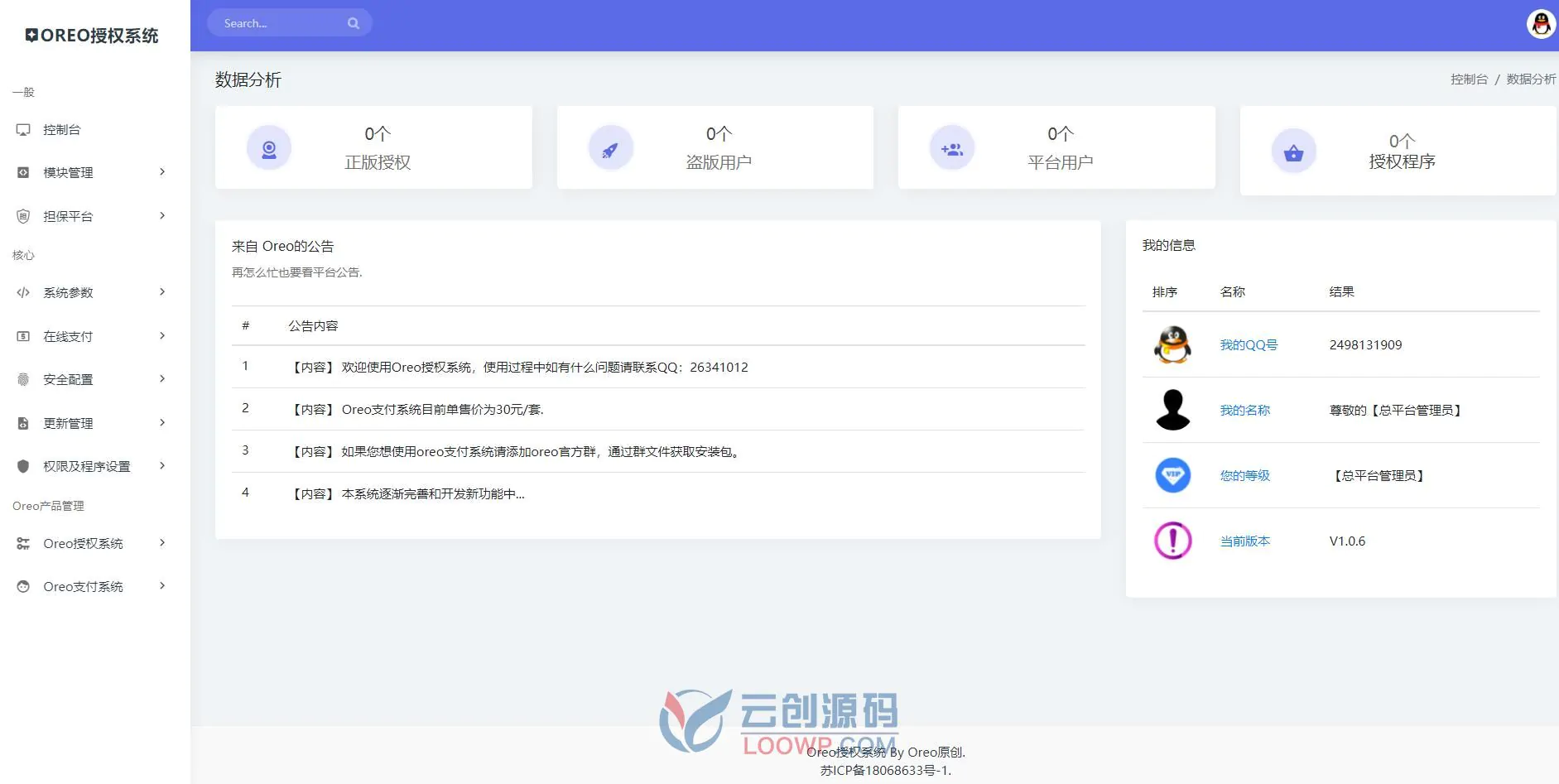Open the user avatar in top bar
Image resolution: width=1559 pixels, height=784 pixels.
1541,24
